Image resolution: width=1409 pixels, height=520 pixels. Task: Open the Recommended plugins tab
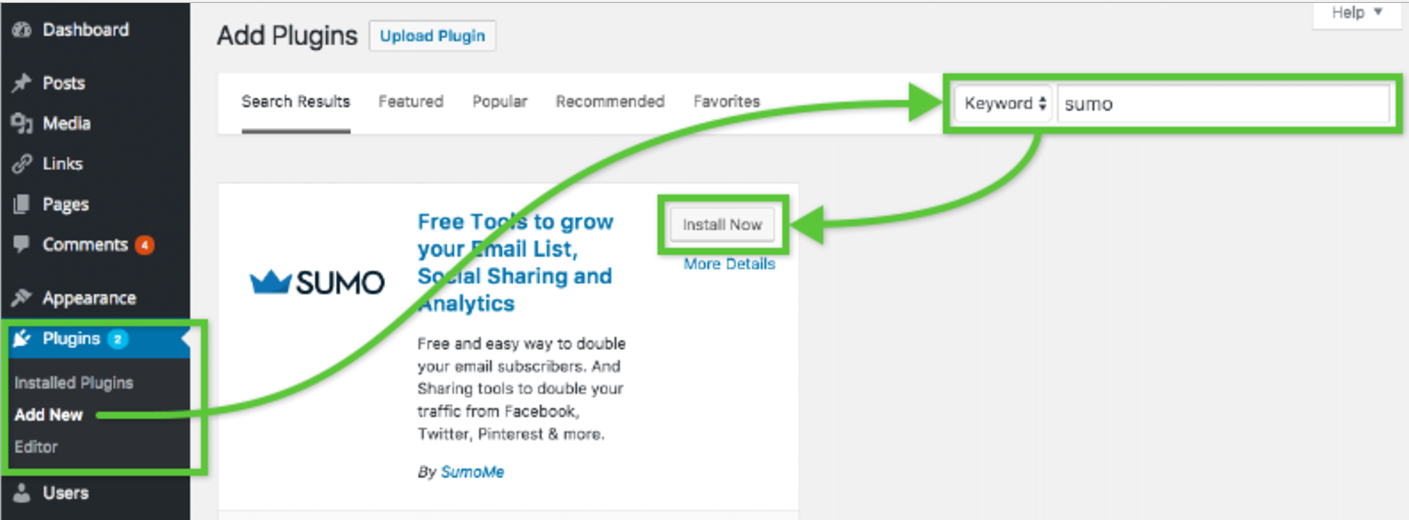pyautogui.click(x=610, y=102)
